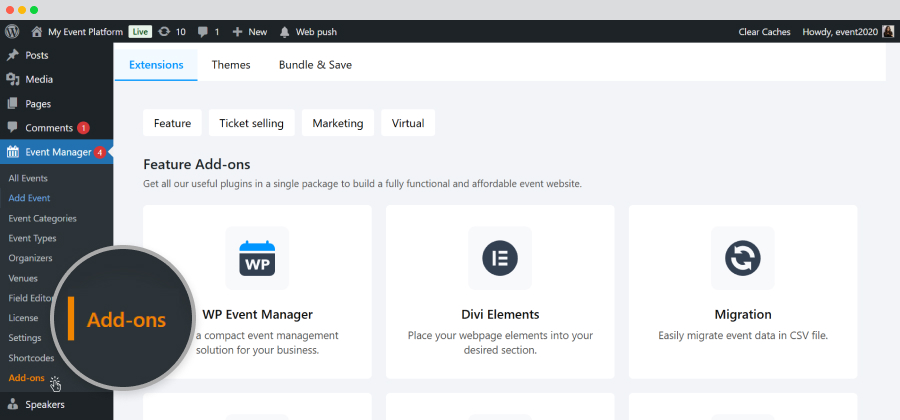Viewport: 900px width, 420px height.
Task: Open the Bundle & Save tab
Action: tap(315, 65)
